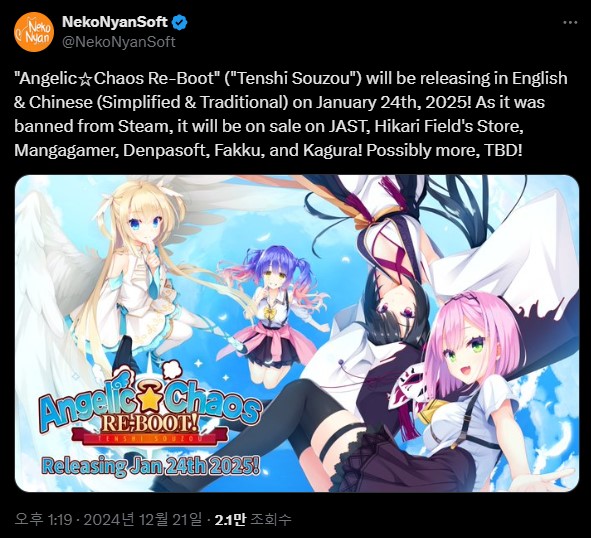The width and height of the screenshot is (591, 538).
Task: Open the @NekoNyanSoft handle link
Action: (118, 42)
